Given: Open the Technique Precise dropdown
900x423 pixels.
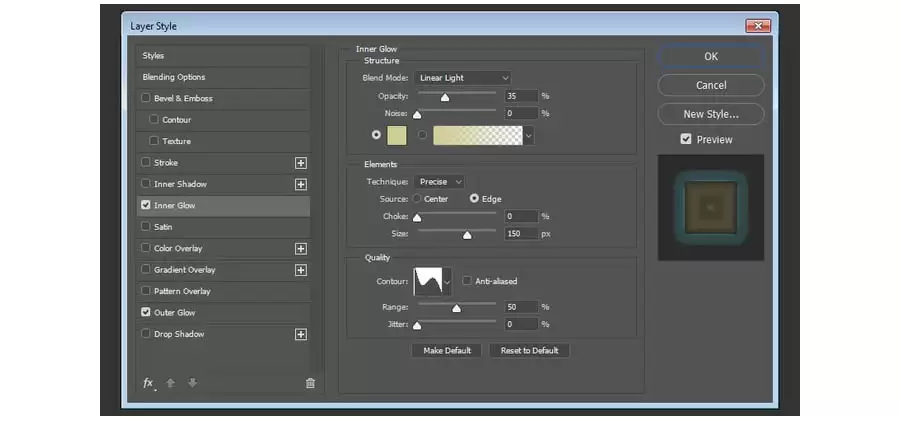Looking at the screenshot, I should click(x=440, y=181).
